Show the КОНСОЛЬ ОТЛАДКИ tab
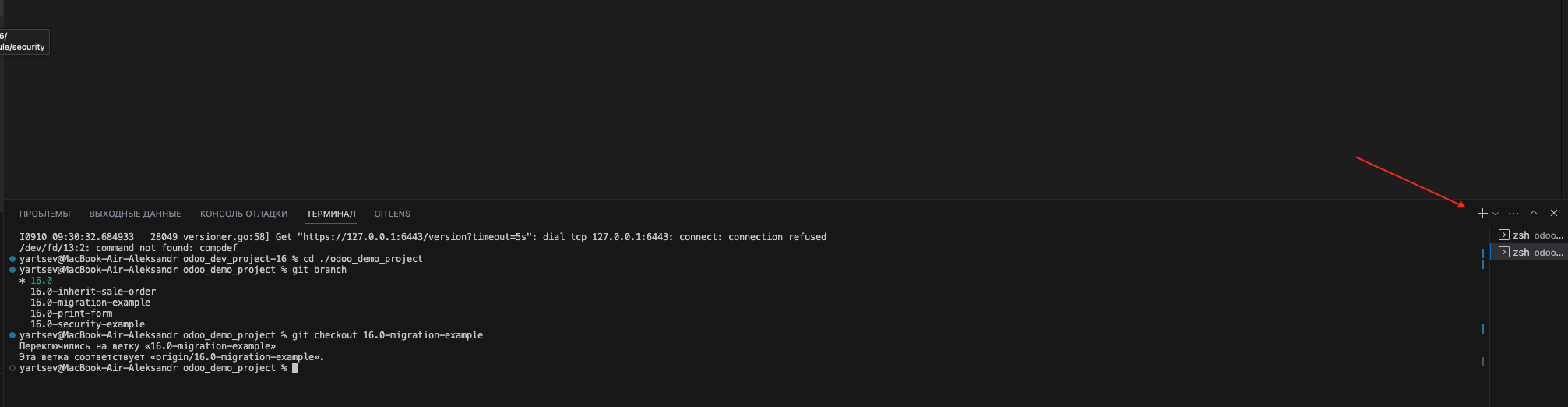Viewport: 1568px width, 407px height. (x=244, y=214)
